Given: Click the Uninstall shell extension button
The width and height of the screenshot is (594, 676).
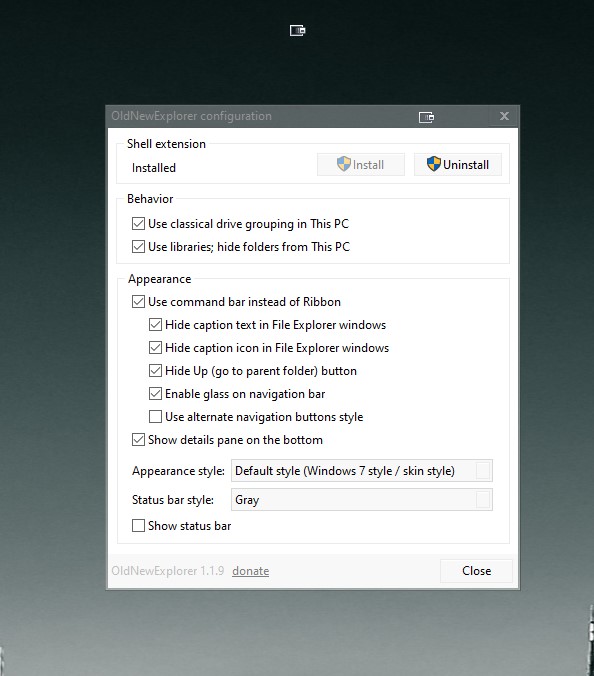Looking at the screenshot, I should [458, 164].
